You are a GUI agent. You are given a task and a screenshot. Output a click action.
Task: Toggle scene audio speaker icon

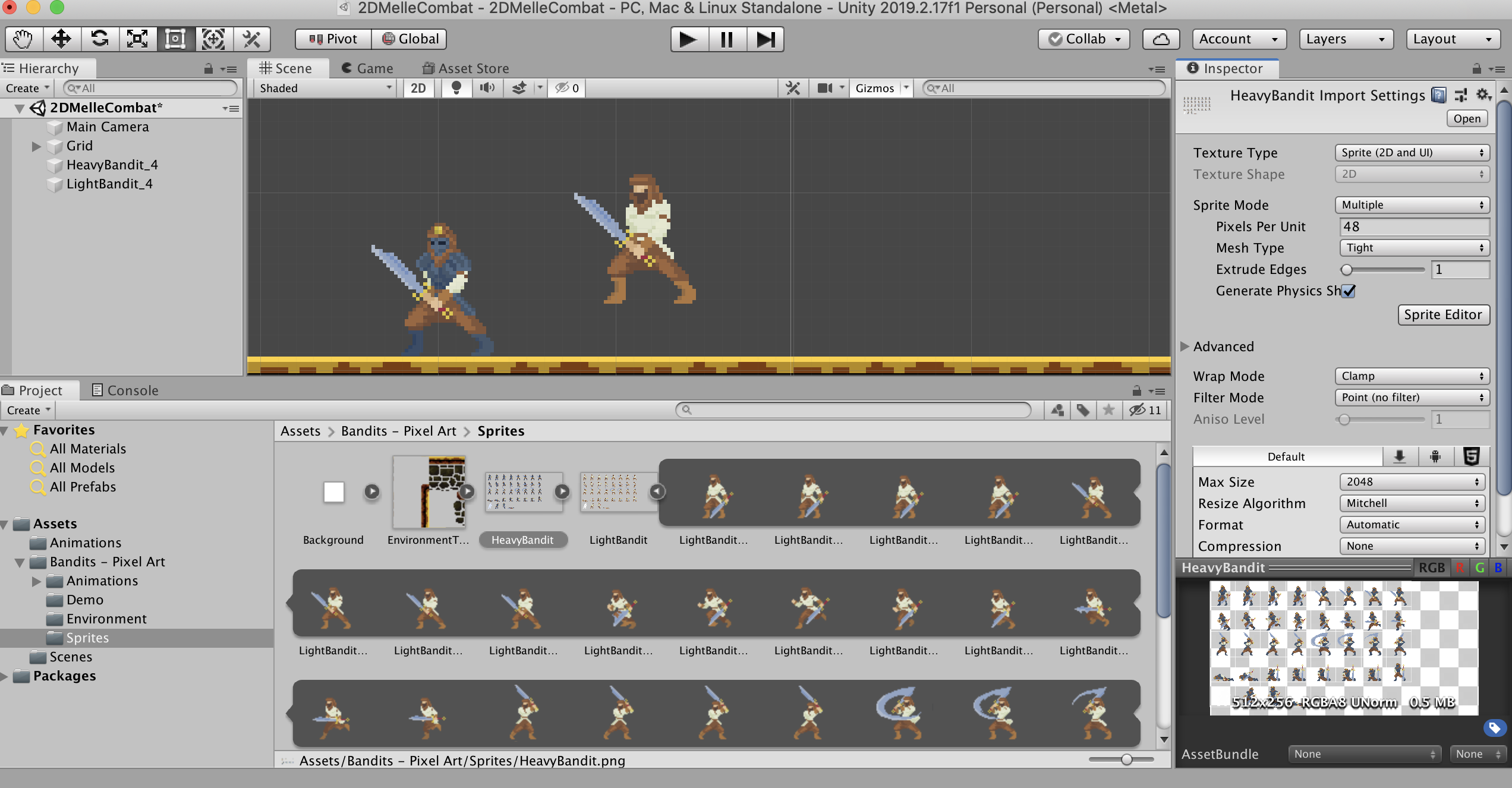487,88
